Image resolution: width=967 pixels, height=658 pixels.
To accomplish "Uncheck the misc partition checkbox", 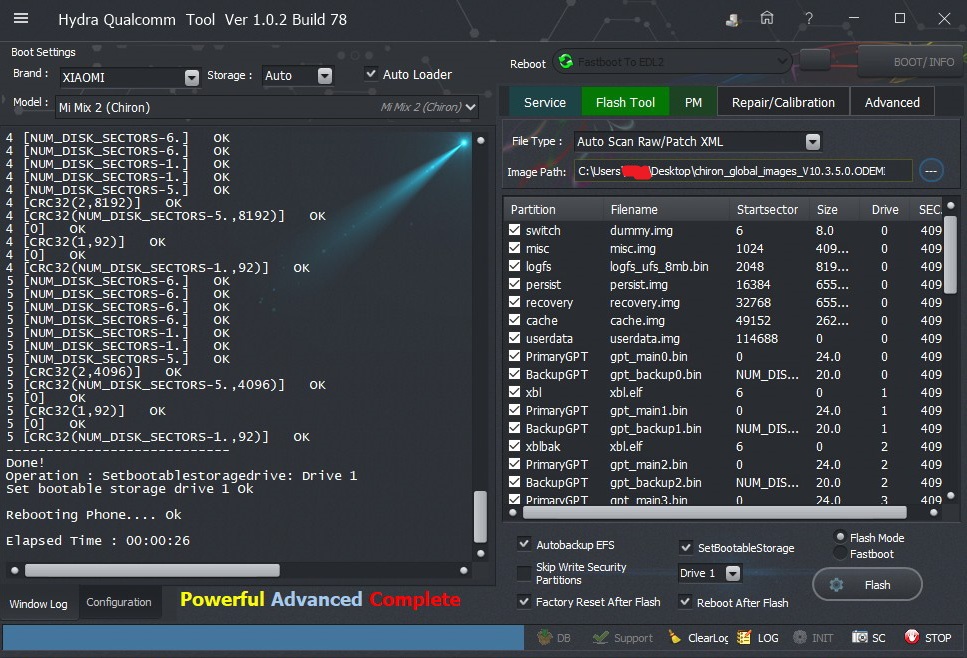I will point(514,247).
